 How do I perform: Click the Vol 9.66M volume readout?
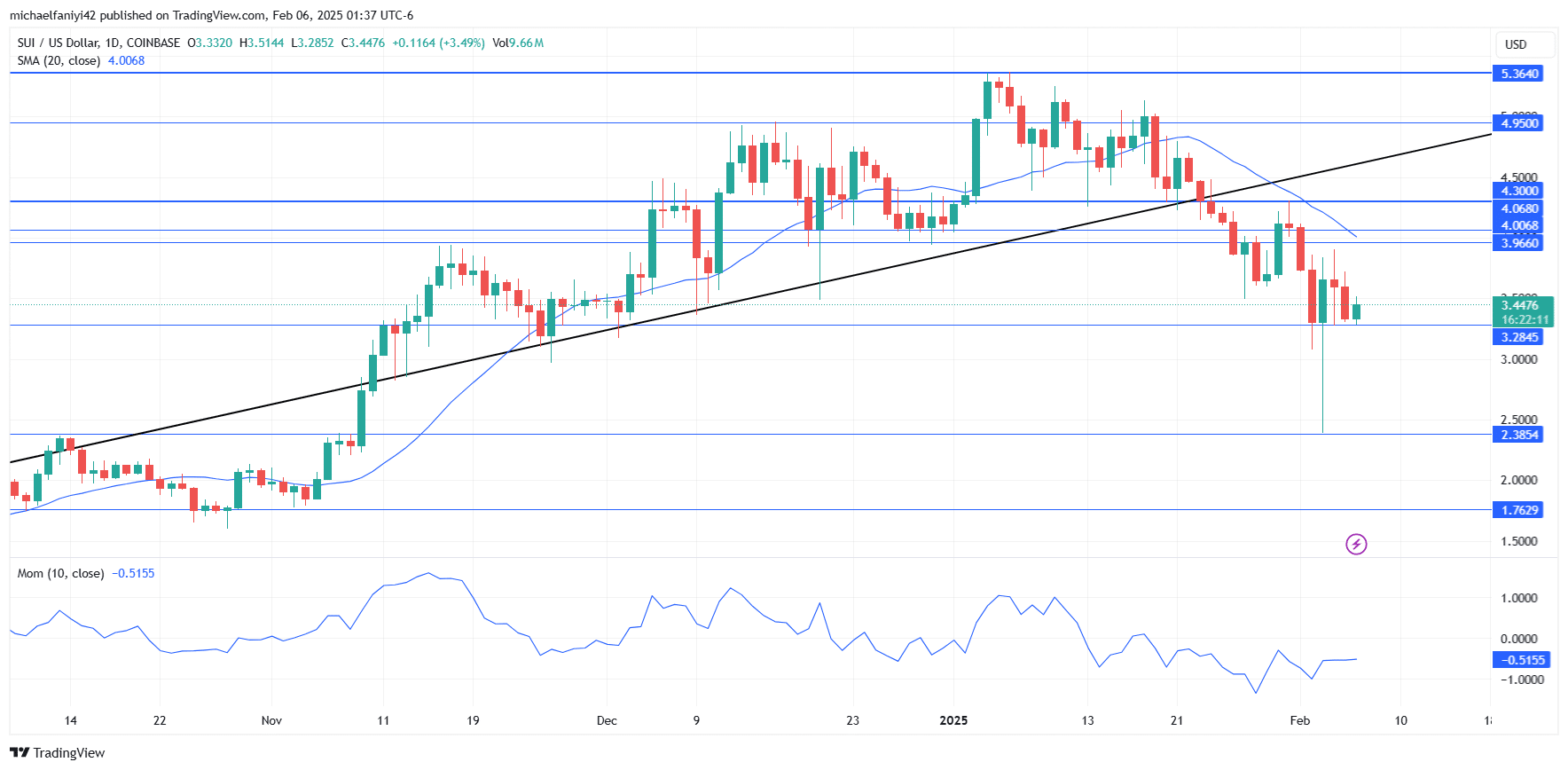(518, 43)
